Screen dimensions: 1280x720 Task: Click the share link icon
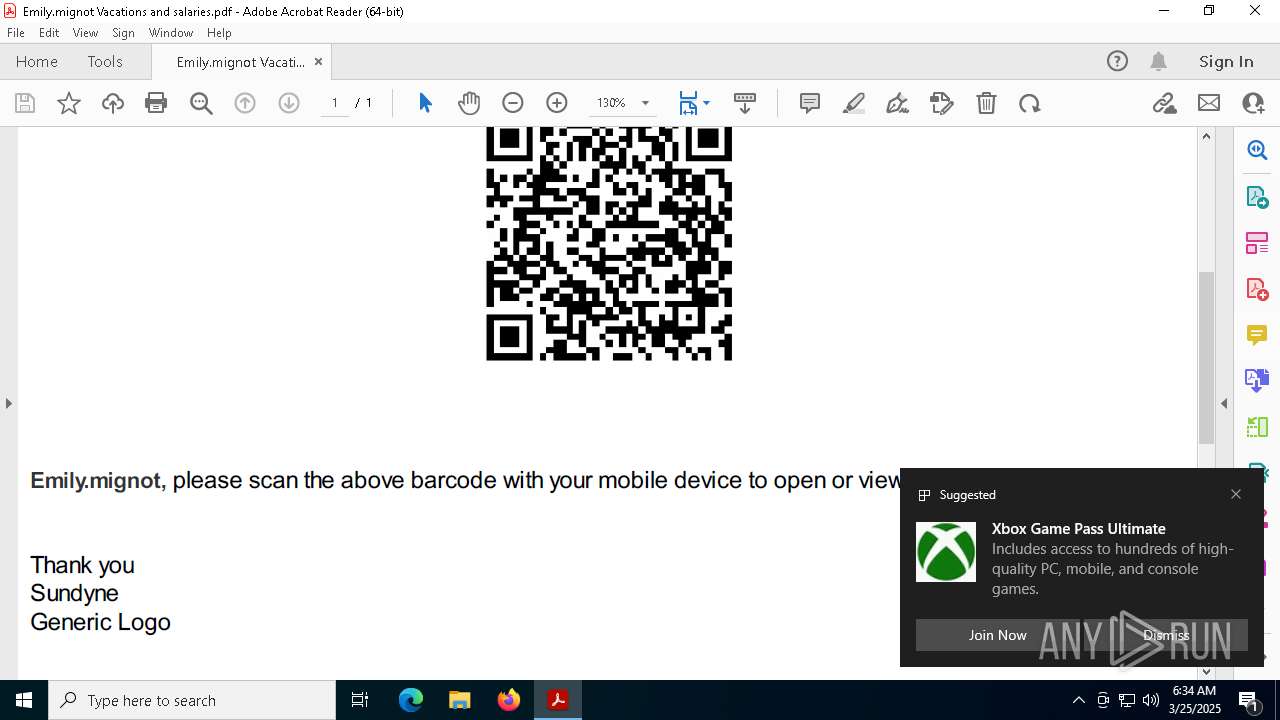click(x=1165, y=103)
